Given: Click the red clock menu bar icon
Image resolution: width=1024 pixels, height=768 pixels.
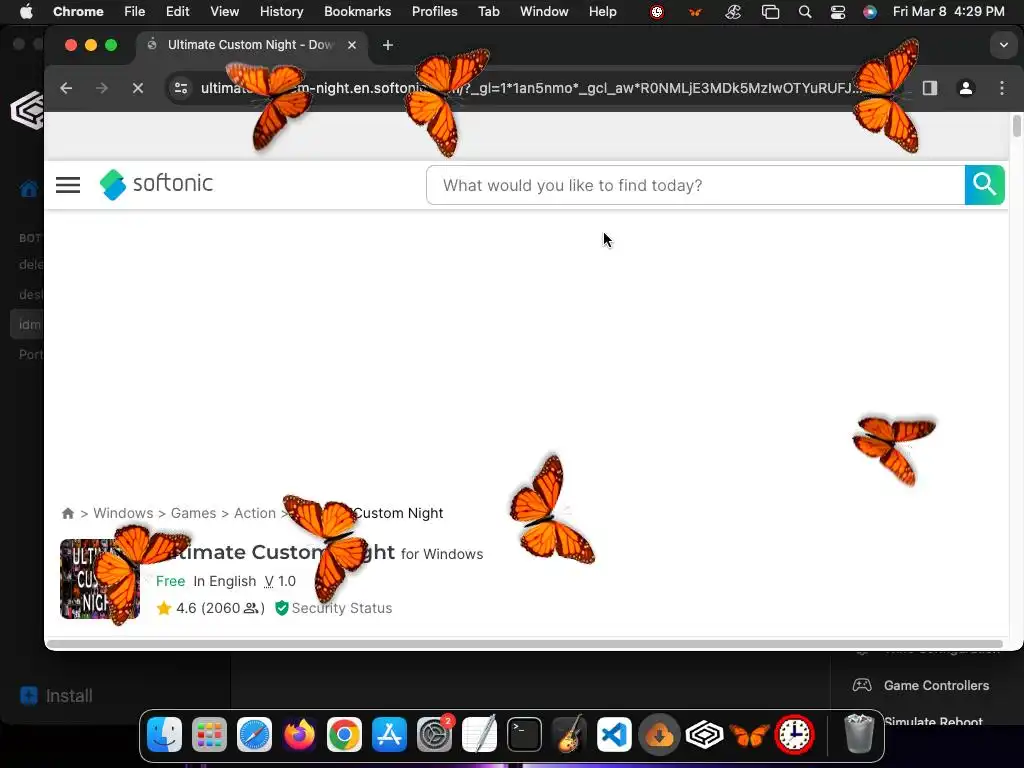Looking at the screenshot, I should tap(657, 12).
